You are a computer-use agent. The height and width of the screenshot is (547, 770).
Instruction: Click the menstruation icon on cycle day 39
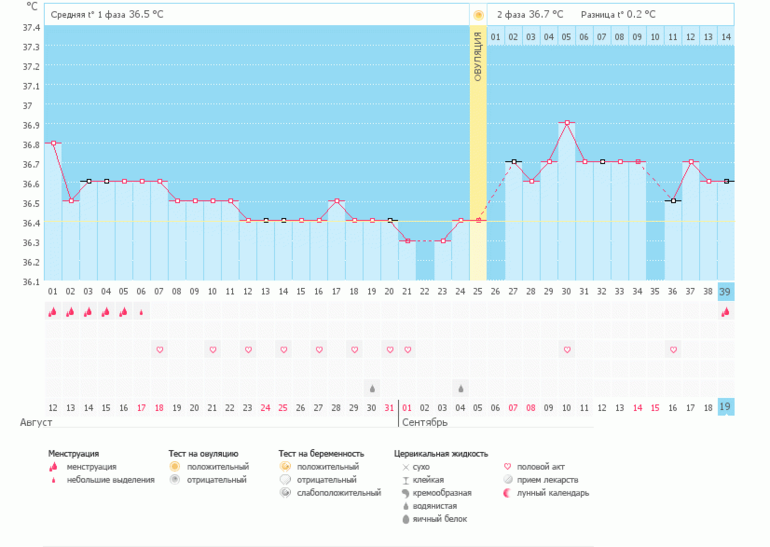coord(726,312)
